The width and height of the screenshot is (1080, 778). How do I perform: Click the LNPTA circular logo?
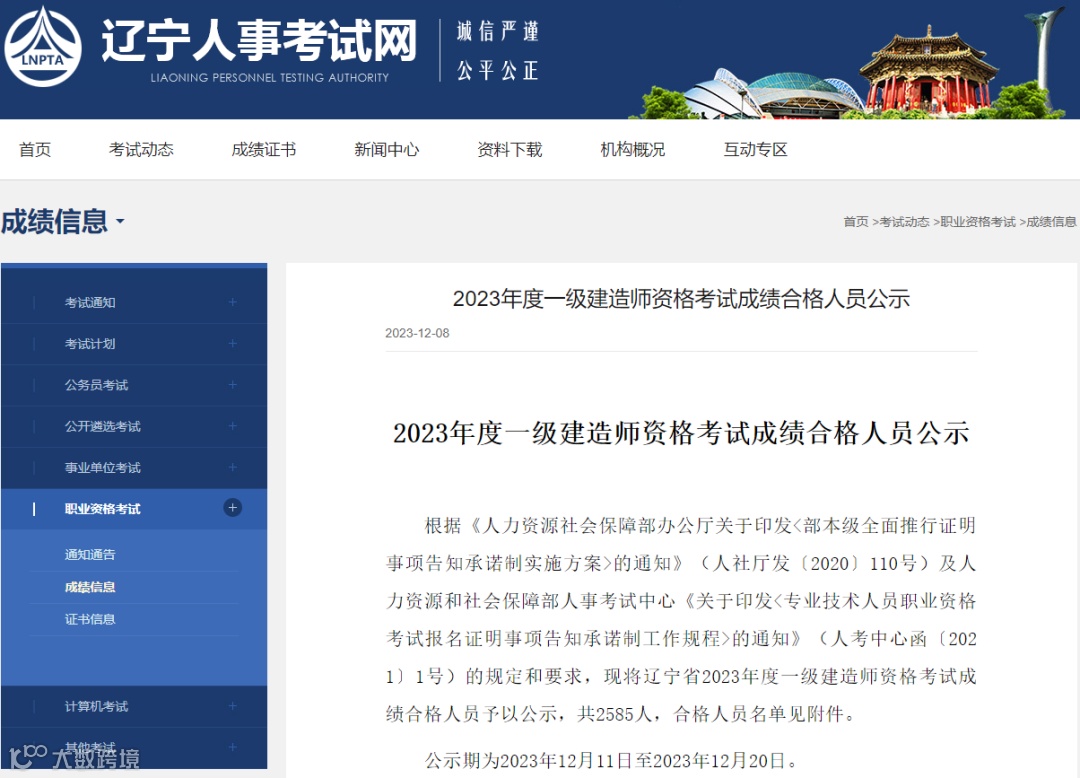pos(43,47)
